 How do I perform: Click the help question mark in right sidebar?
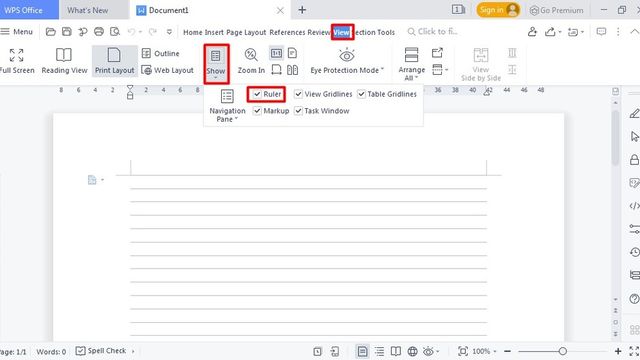click(634, 299)
